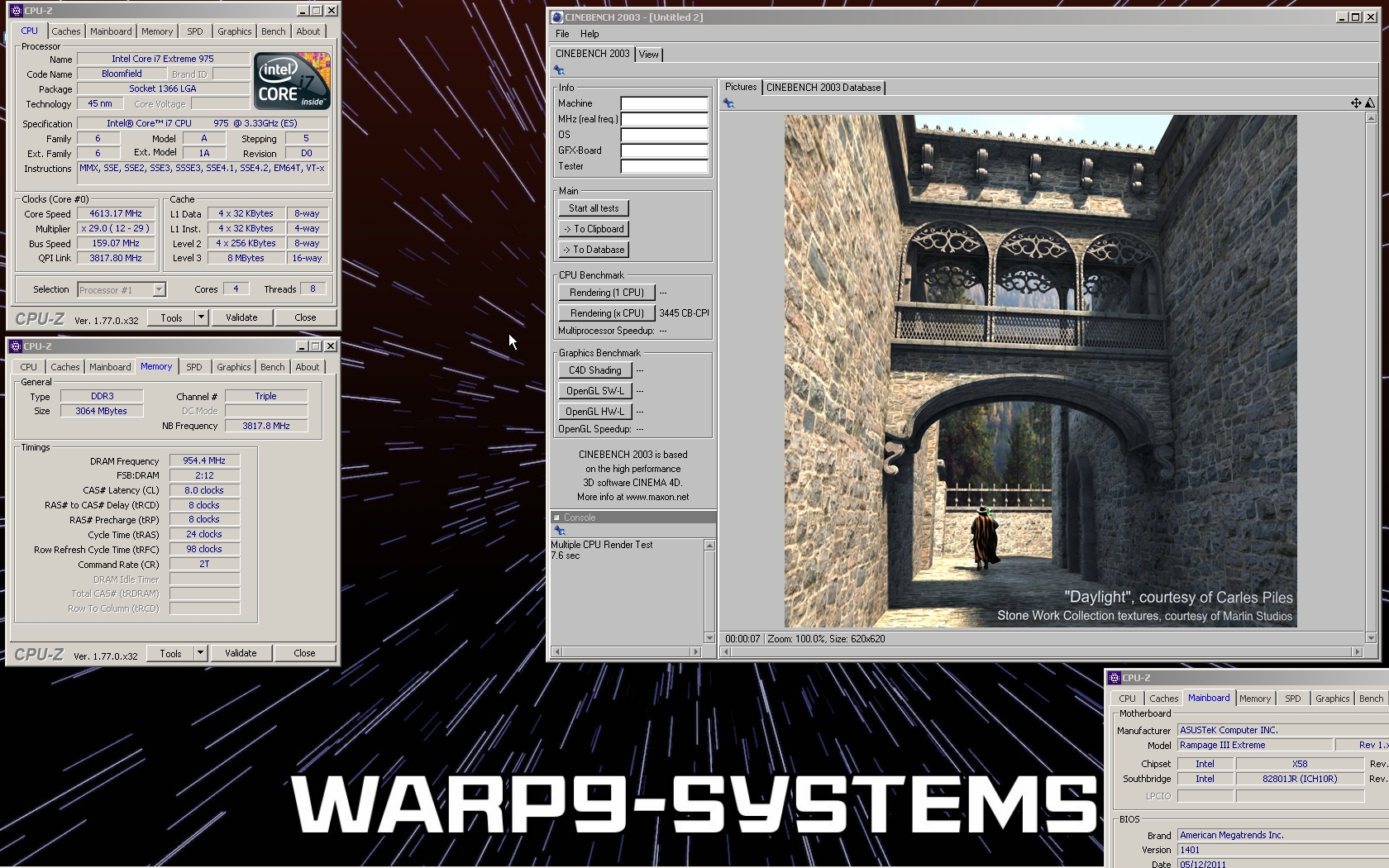Click the pushpin icon under Pictures tab

728,103
